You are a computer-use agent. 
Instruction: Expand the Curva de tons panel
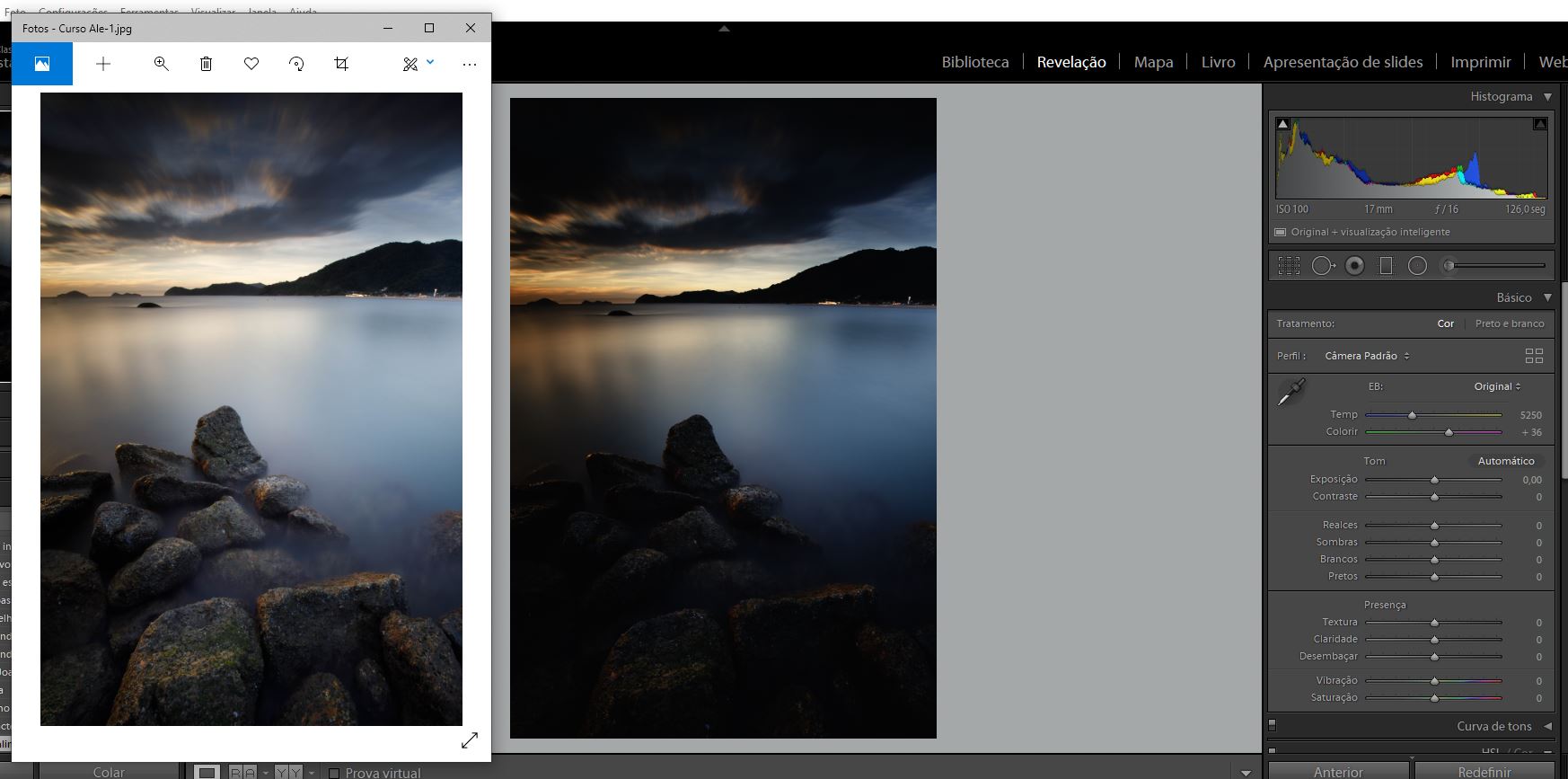click(x=1547, y=726)
